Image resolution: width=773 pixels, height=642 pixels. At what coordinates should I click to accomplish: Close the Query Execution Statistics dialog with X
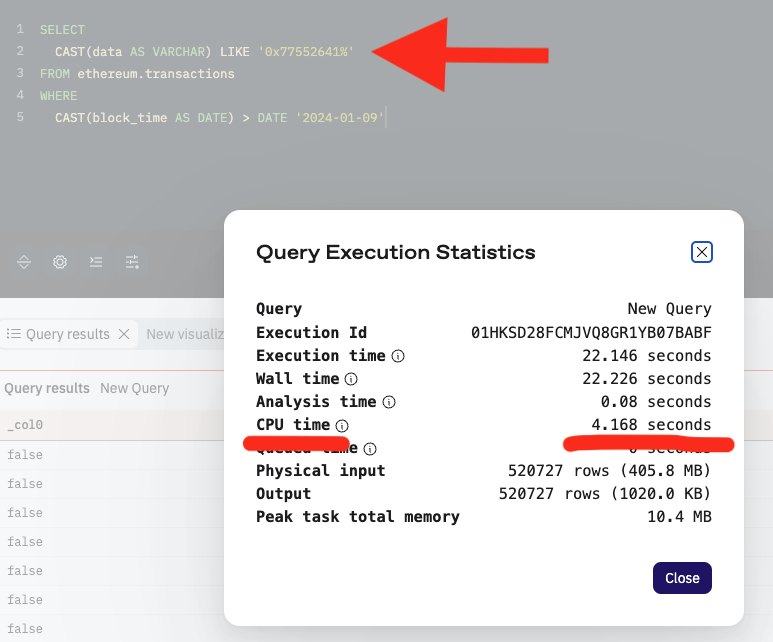click(702, 252)
